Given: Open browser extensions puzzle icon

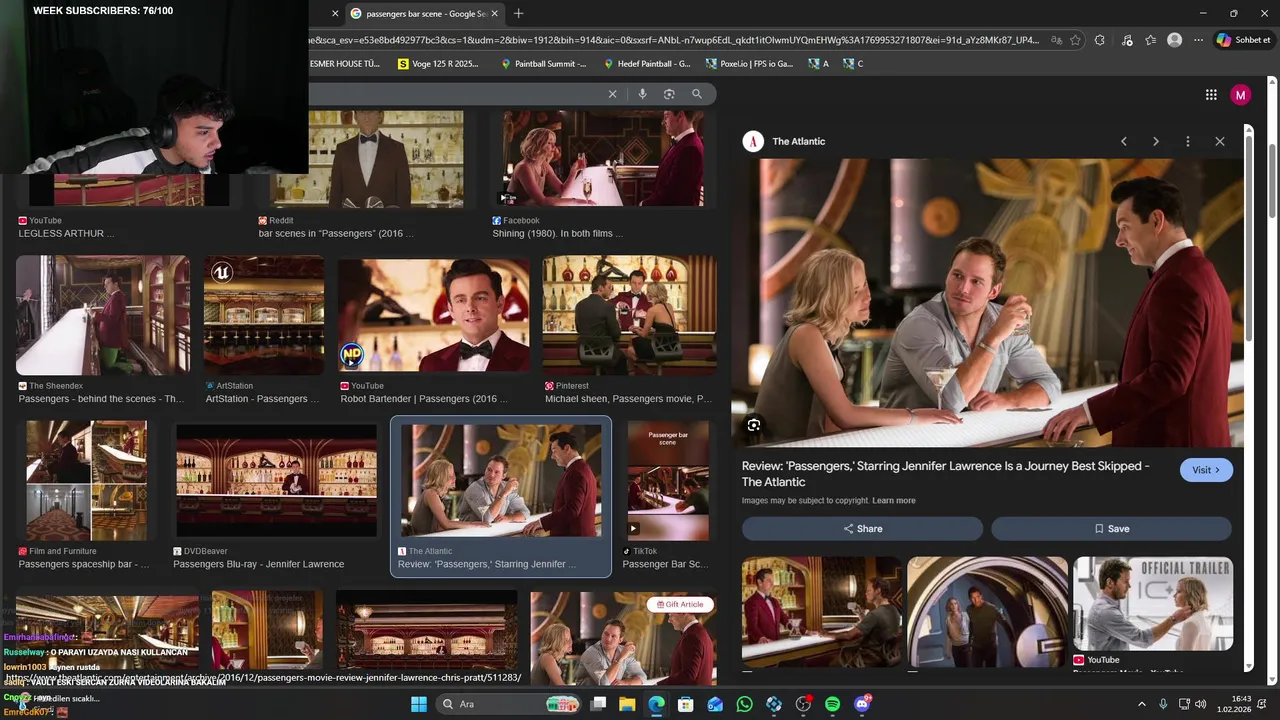Looking at the screenshot, I should point(1100,40).
